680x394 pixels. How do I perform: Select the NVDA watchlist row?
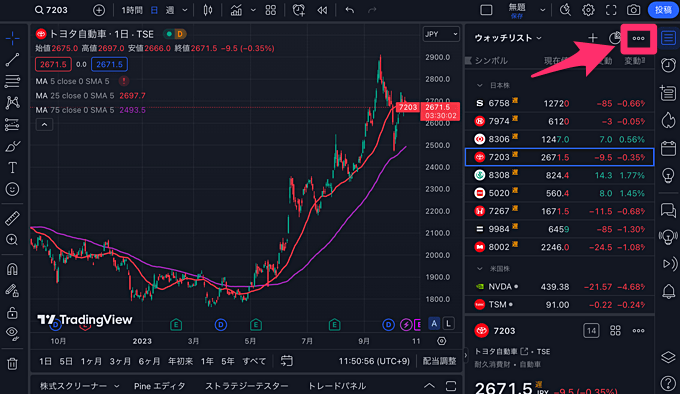tap(559, 287)
